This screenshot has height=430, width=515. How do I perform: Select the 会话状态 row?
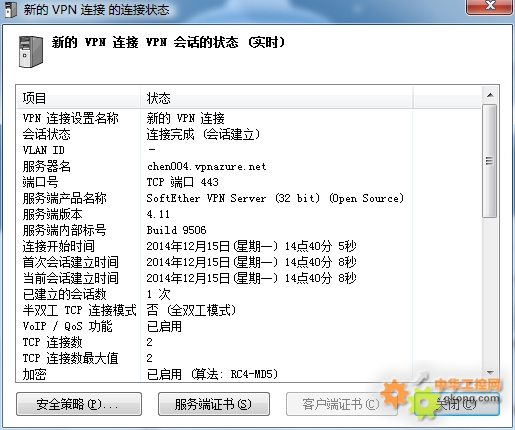click(x=249, y=134)
